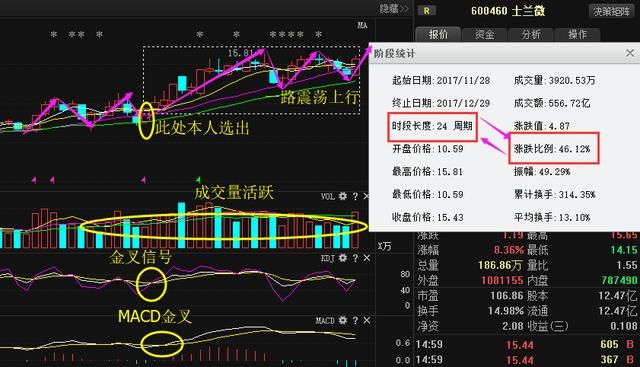
Task: Click 成交量 3920.53万 value
Action: point(554,80)
